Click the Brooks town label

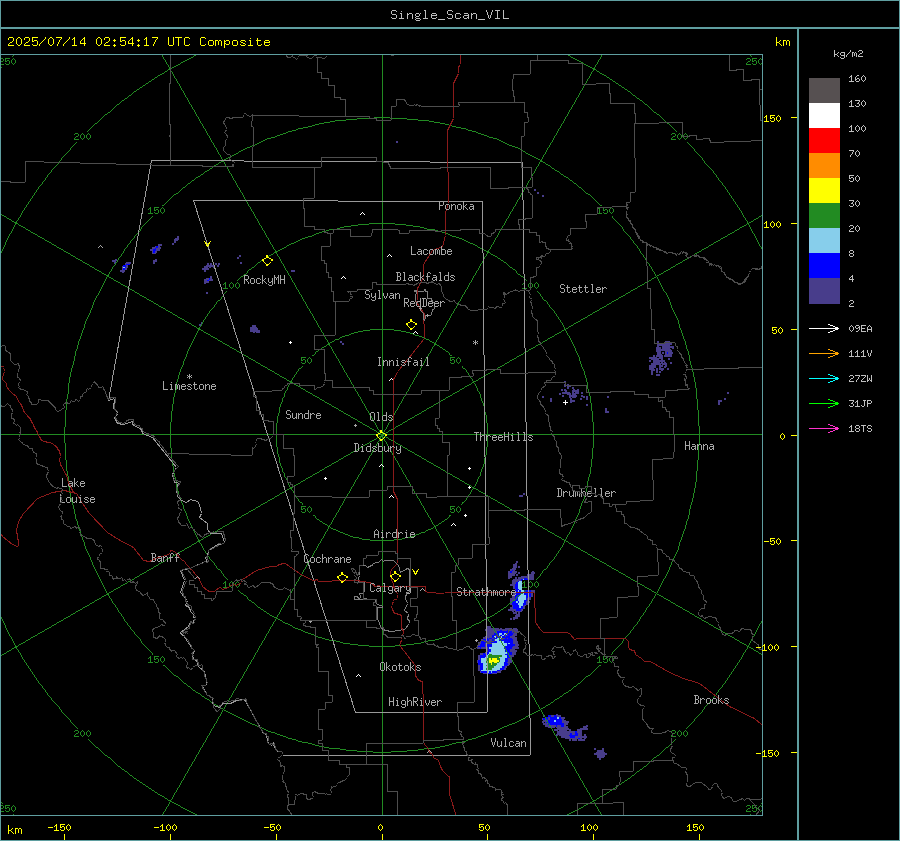pos(711,700)
